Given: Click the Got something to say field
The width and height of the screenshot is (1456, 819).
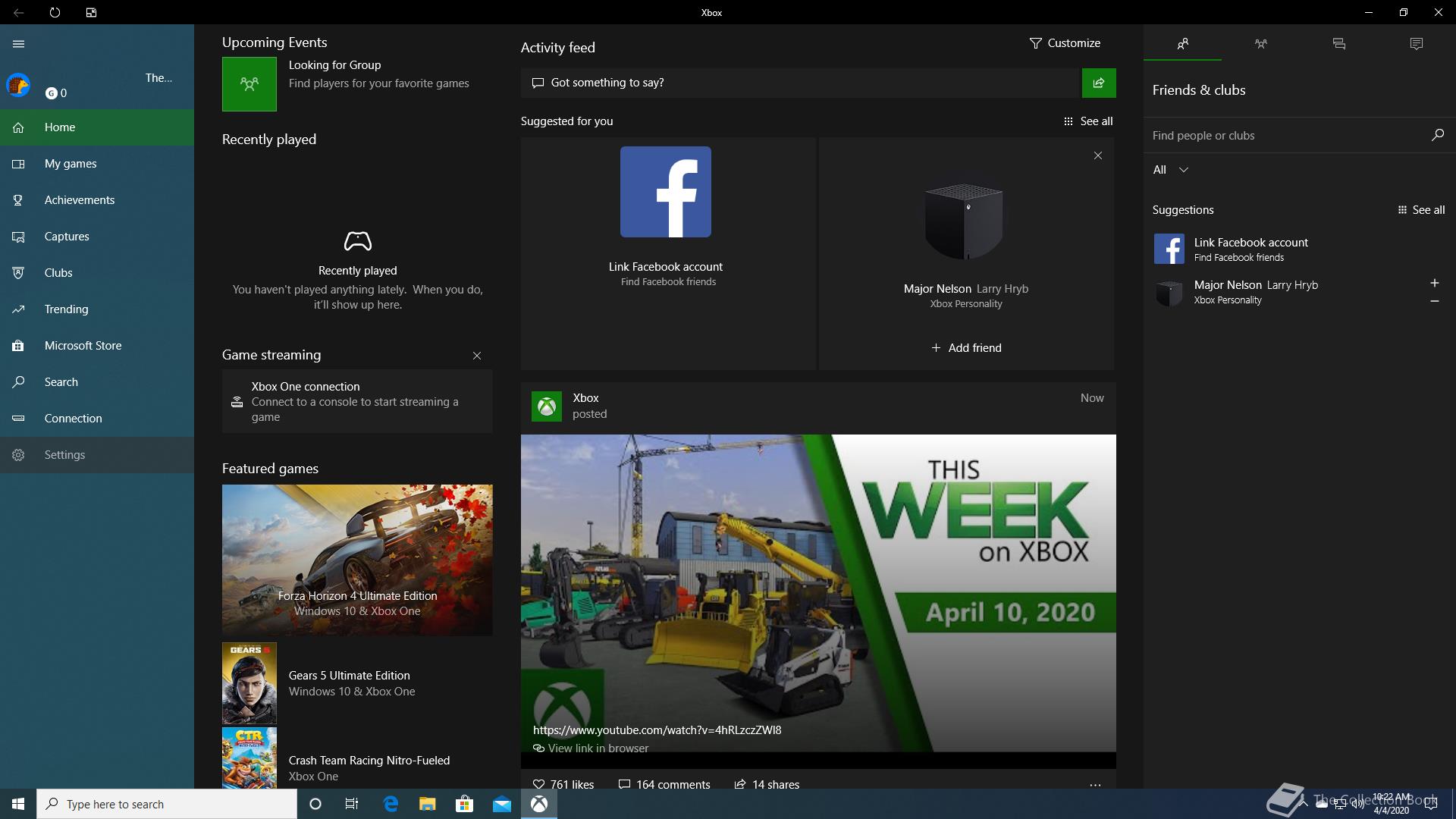Looking at the screenshot, I should click(x=800, y=83).
